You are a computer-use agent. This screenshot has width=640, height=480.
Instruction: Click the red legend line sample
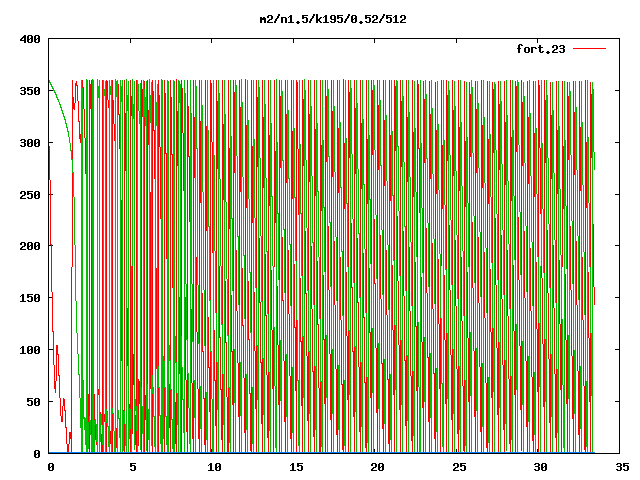point(589,49)
